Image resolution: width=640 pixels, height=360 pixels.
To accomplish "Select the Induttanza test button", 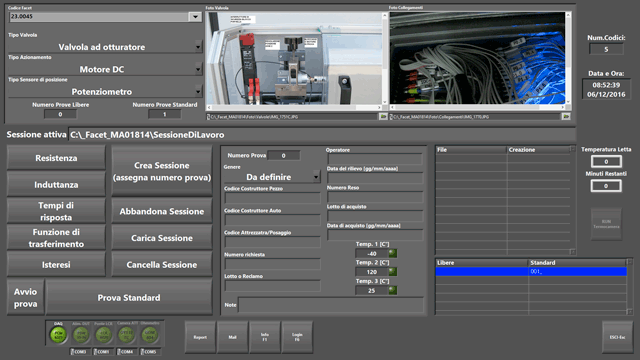I will [x=56, y=185].
